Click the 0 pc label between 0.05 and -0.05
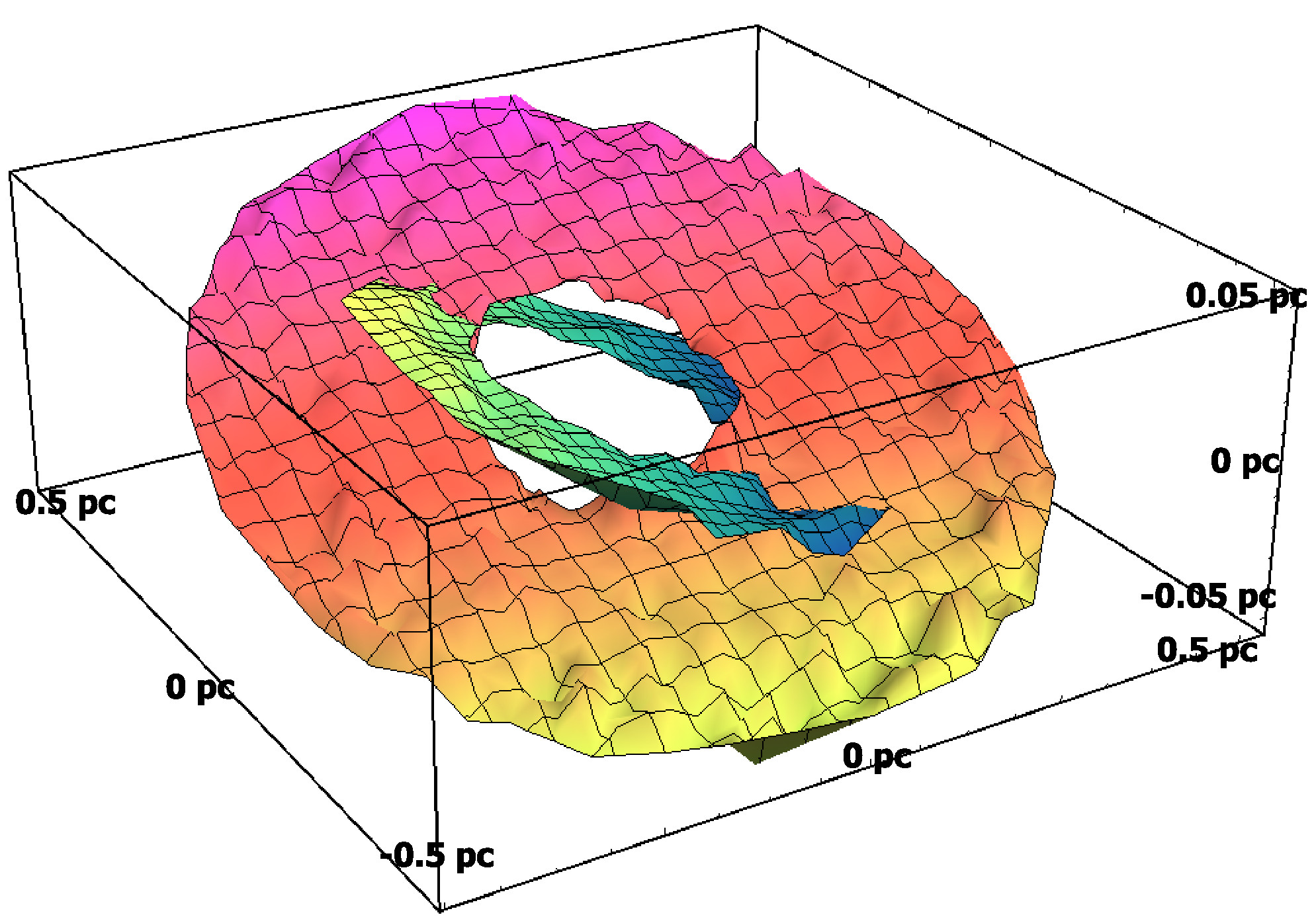This screenshot has height=919, width=1316. (1244, 460)
